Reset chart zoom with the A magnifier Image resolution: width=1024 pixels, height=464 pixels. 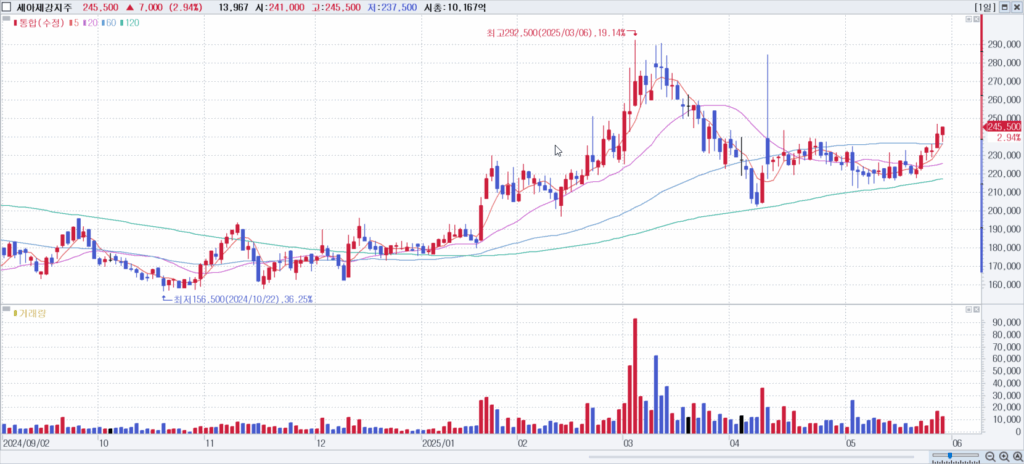[1017, 456]
